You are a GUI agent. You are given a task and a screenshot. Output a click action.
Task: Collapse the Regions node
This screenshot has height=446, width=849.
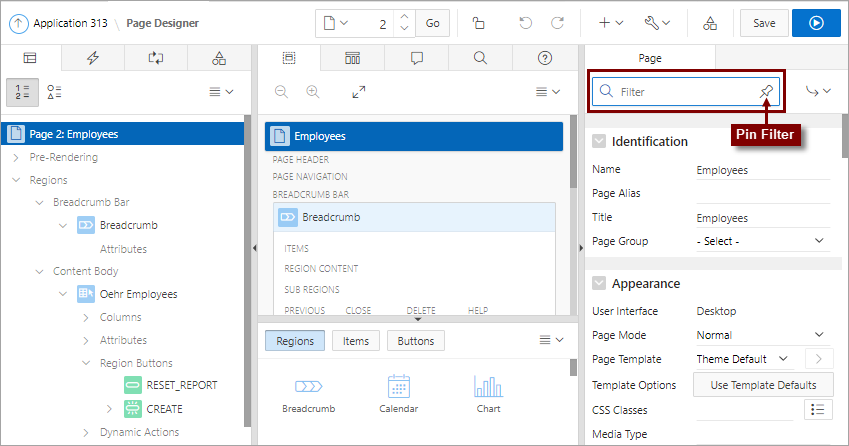click(16, 180)
